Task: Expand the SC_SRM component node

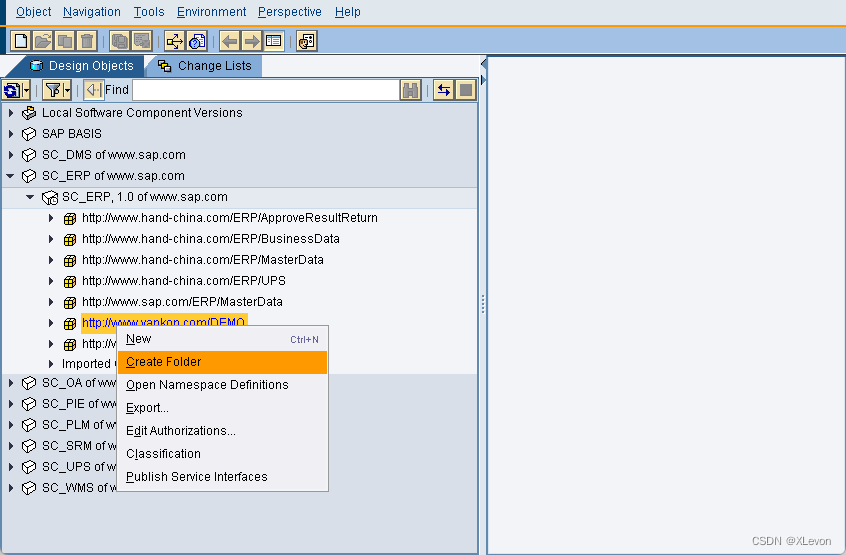Action: [11, 446]
